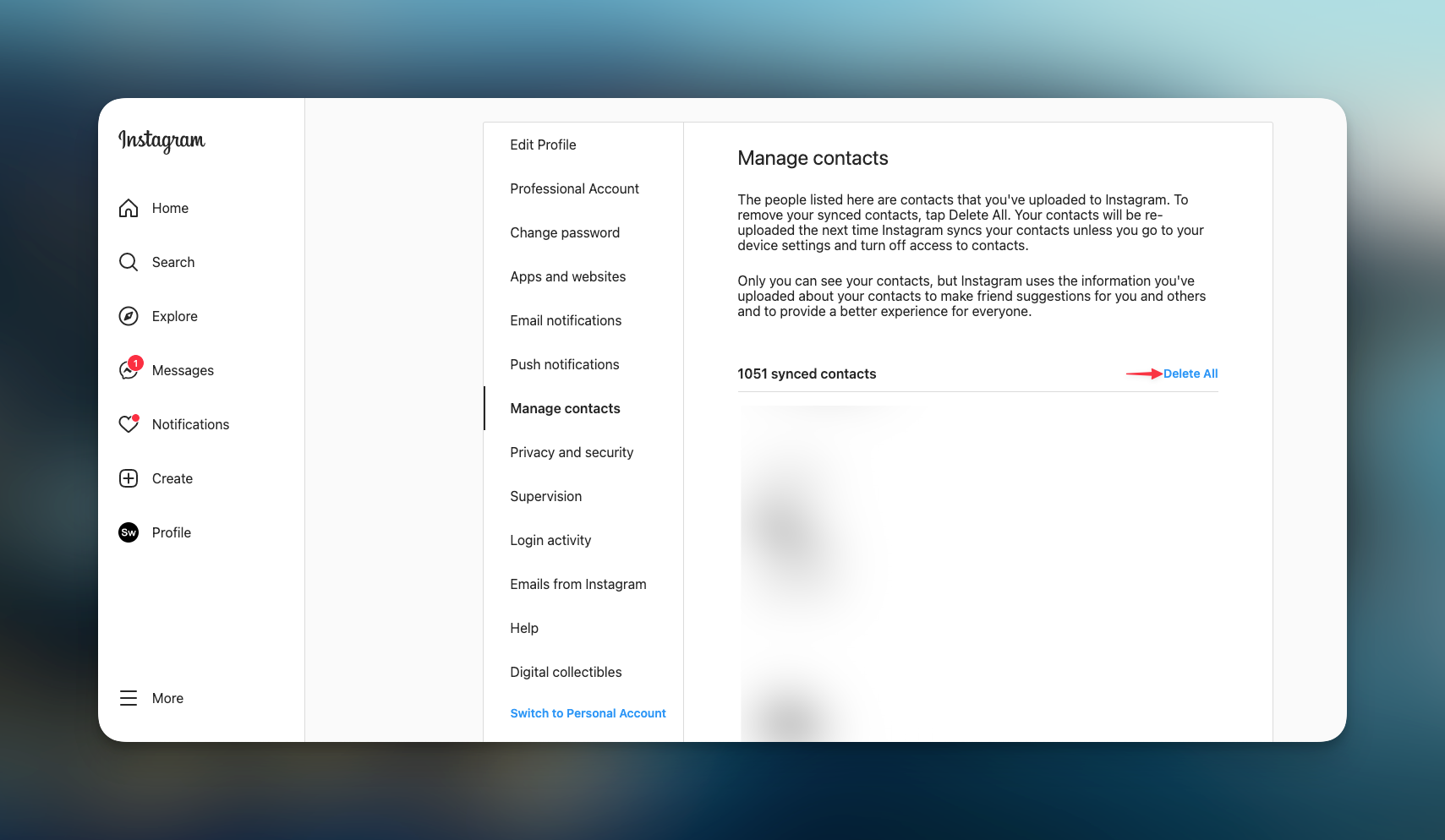Click the Manage contacts heading
This screenshot has height=840, width=1445.
pos(813,158)
